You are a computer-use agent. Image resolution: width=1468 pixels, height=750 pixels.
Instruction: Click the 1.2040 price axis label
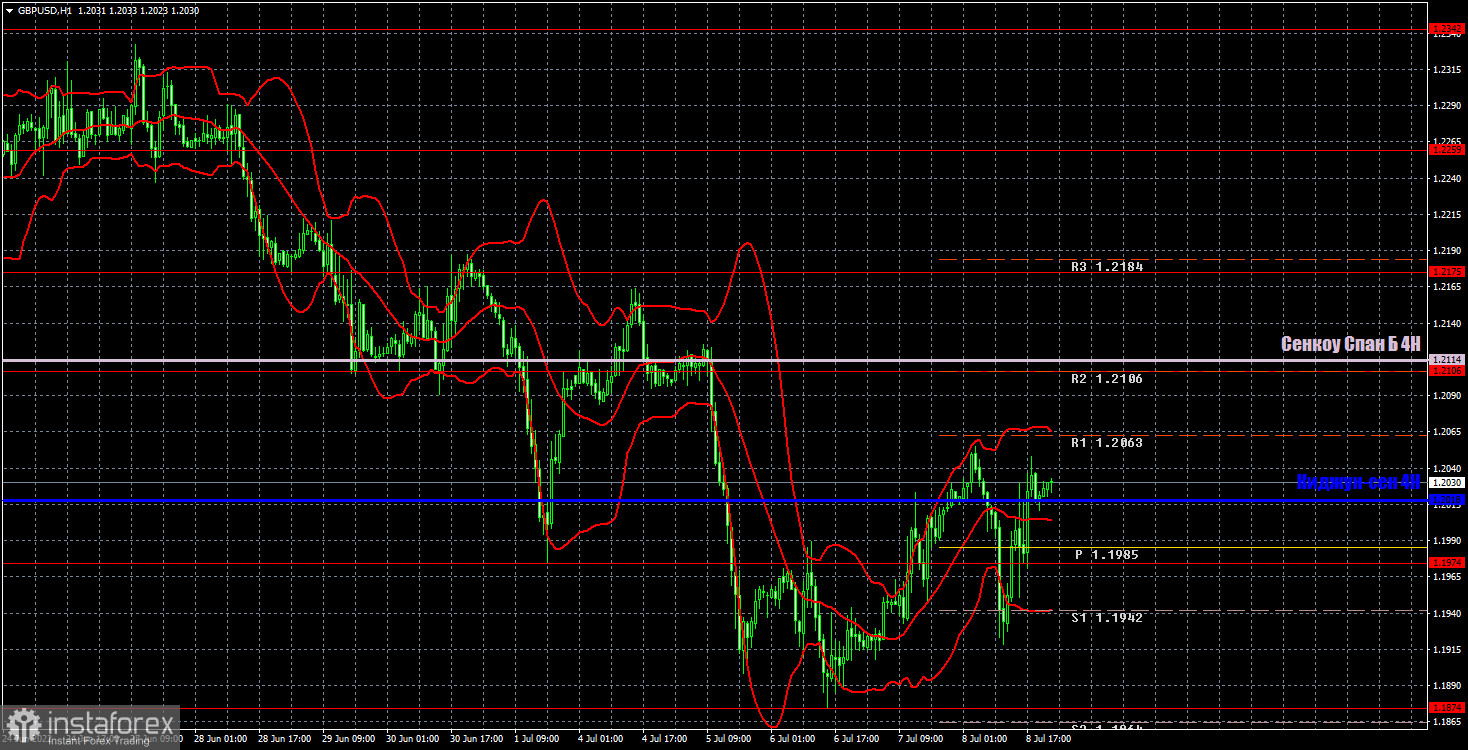tap(1447, 468)
